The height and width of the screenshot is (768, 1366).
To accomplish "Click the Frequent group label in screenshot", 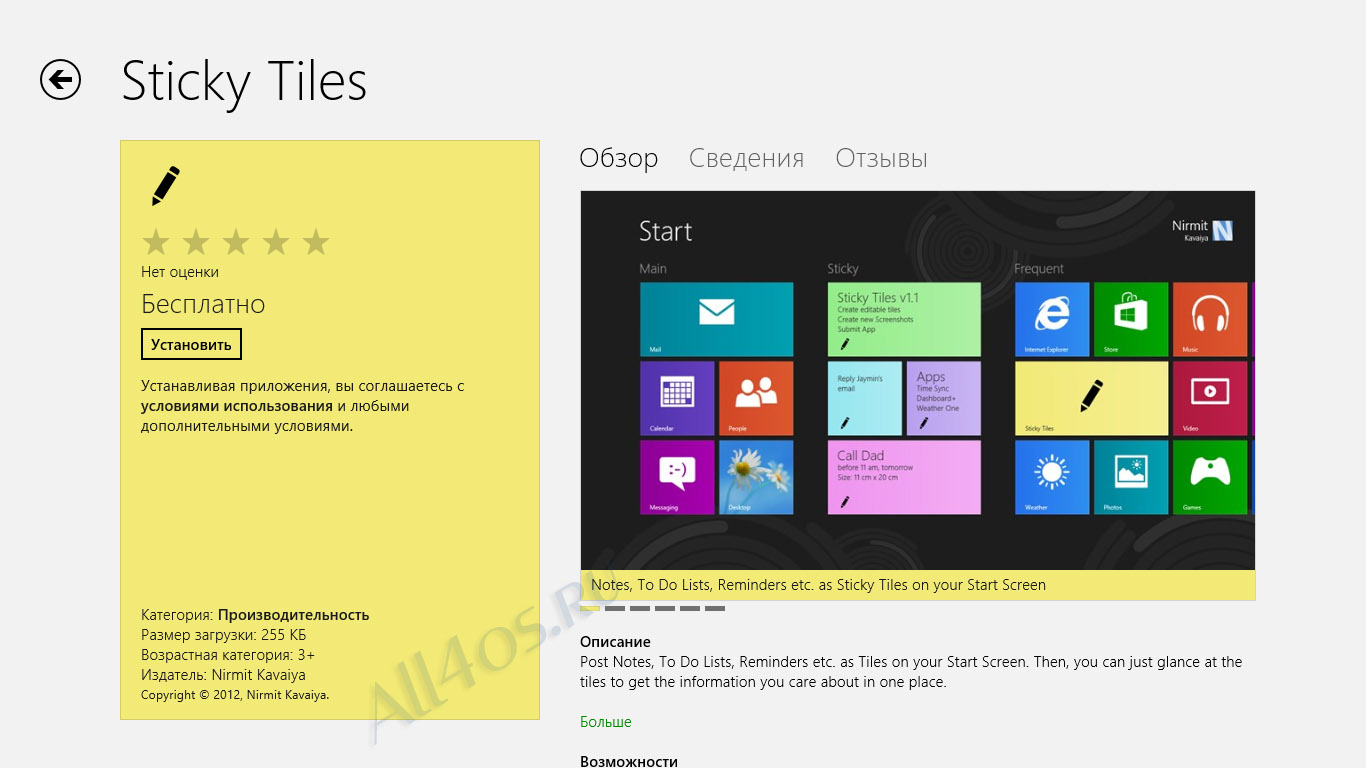I will pyautogui.click(x=1039, y=268).
